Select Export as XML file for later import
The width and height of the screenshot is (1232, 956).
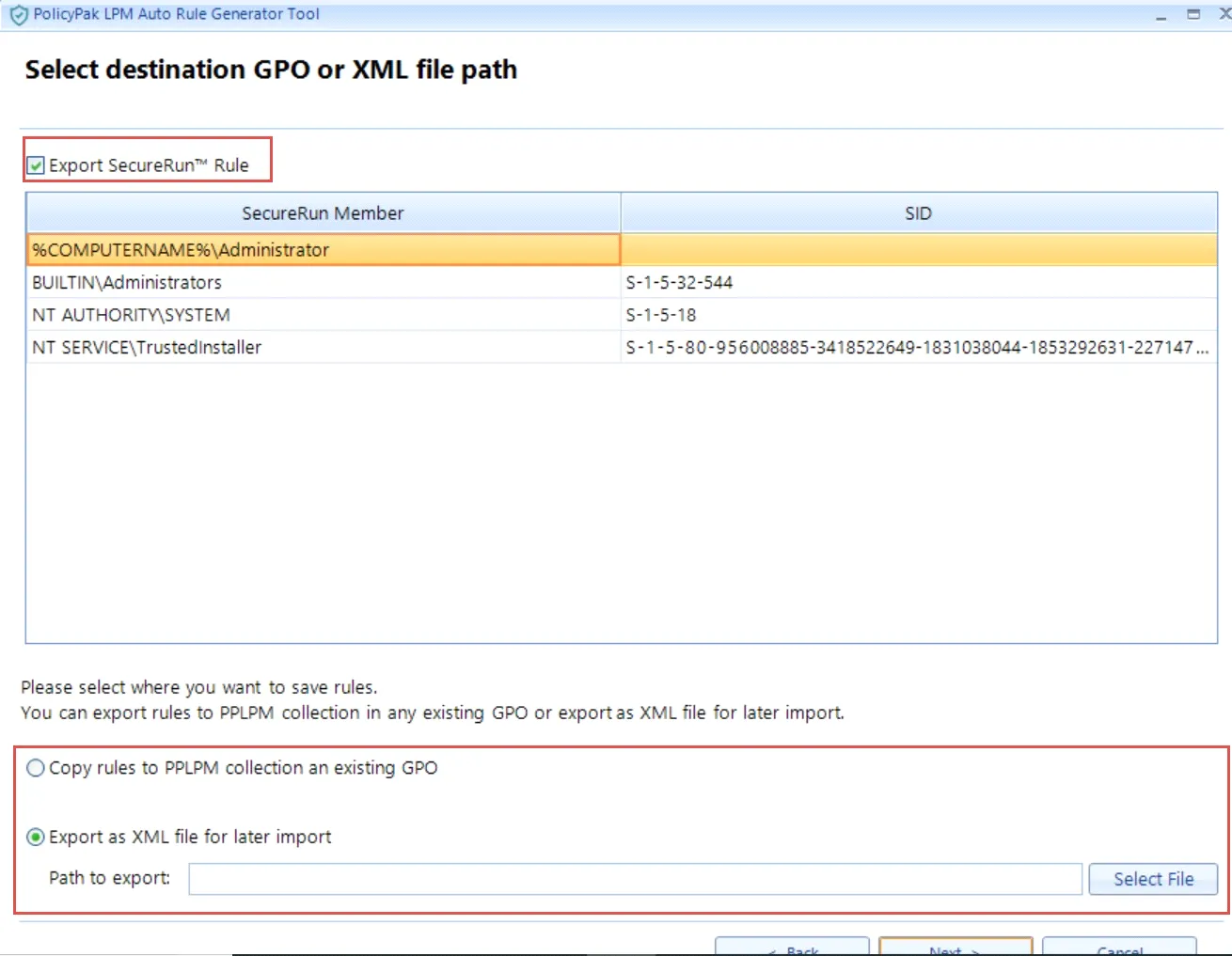tap(35, 837)
